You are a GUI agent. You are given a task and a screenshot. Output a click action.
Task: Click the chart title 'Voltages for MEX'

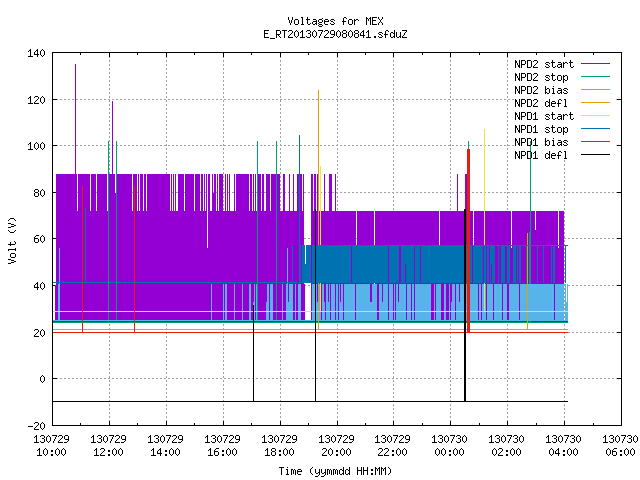tap(335, 21)
